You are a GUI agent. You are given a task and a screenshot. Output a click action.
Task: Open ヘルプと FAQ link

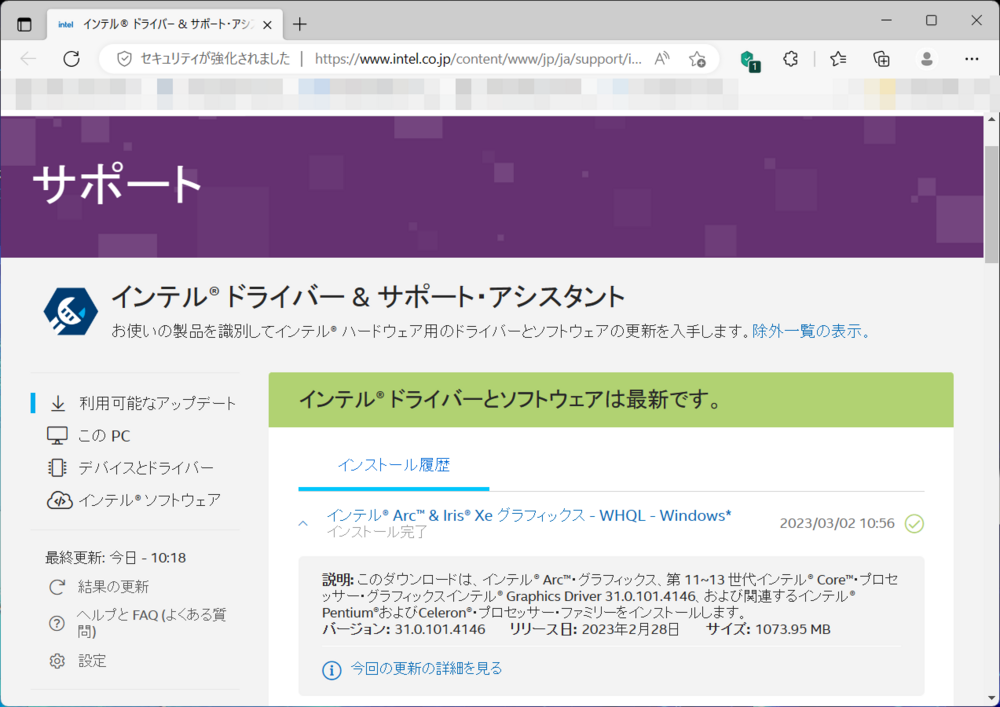pyautogui.click(x=152, y=623)
